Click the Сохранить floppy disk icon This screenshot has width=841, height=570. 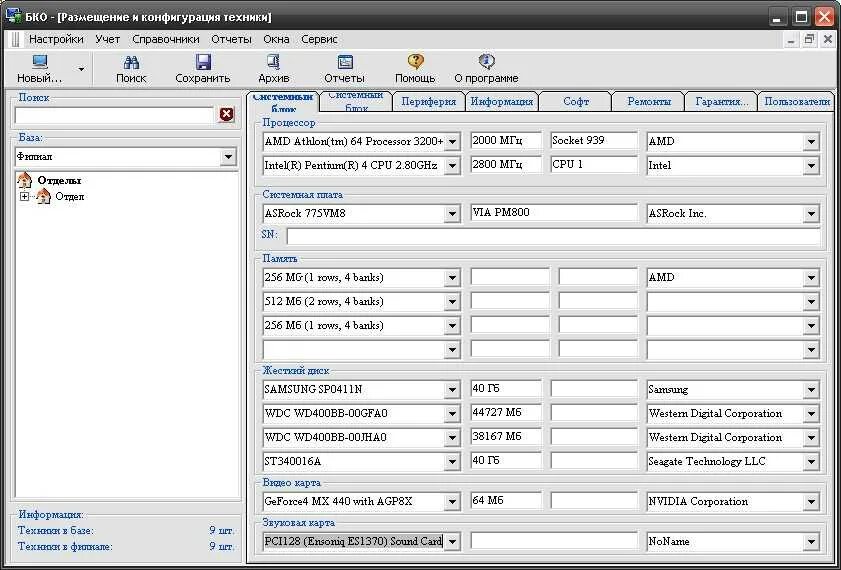pyautogui.click(x=203, y=62)
